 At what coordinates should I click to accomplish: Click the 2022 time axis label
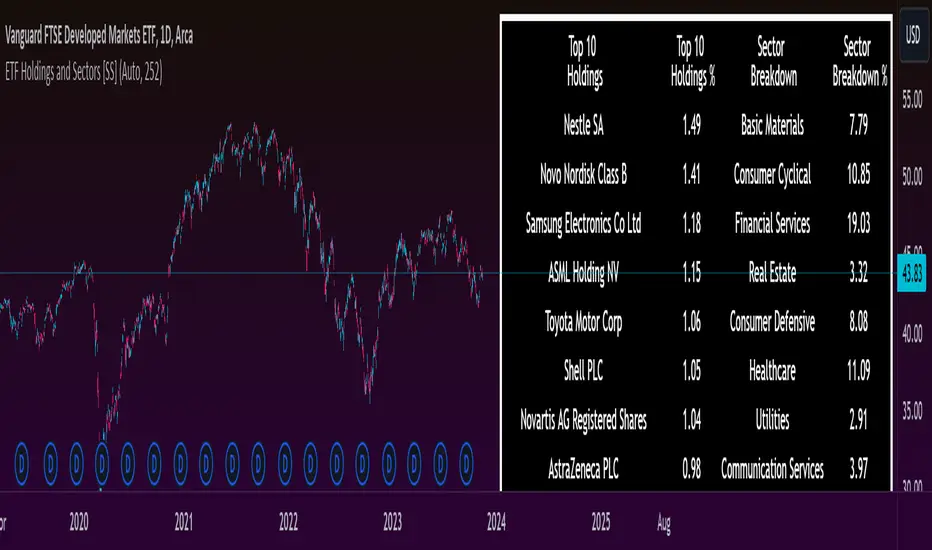[x=288, y=523]
